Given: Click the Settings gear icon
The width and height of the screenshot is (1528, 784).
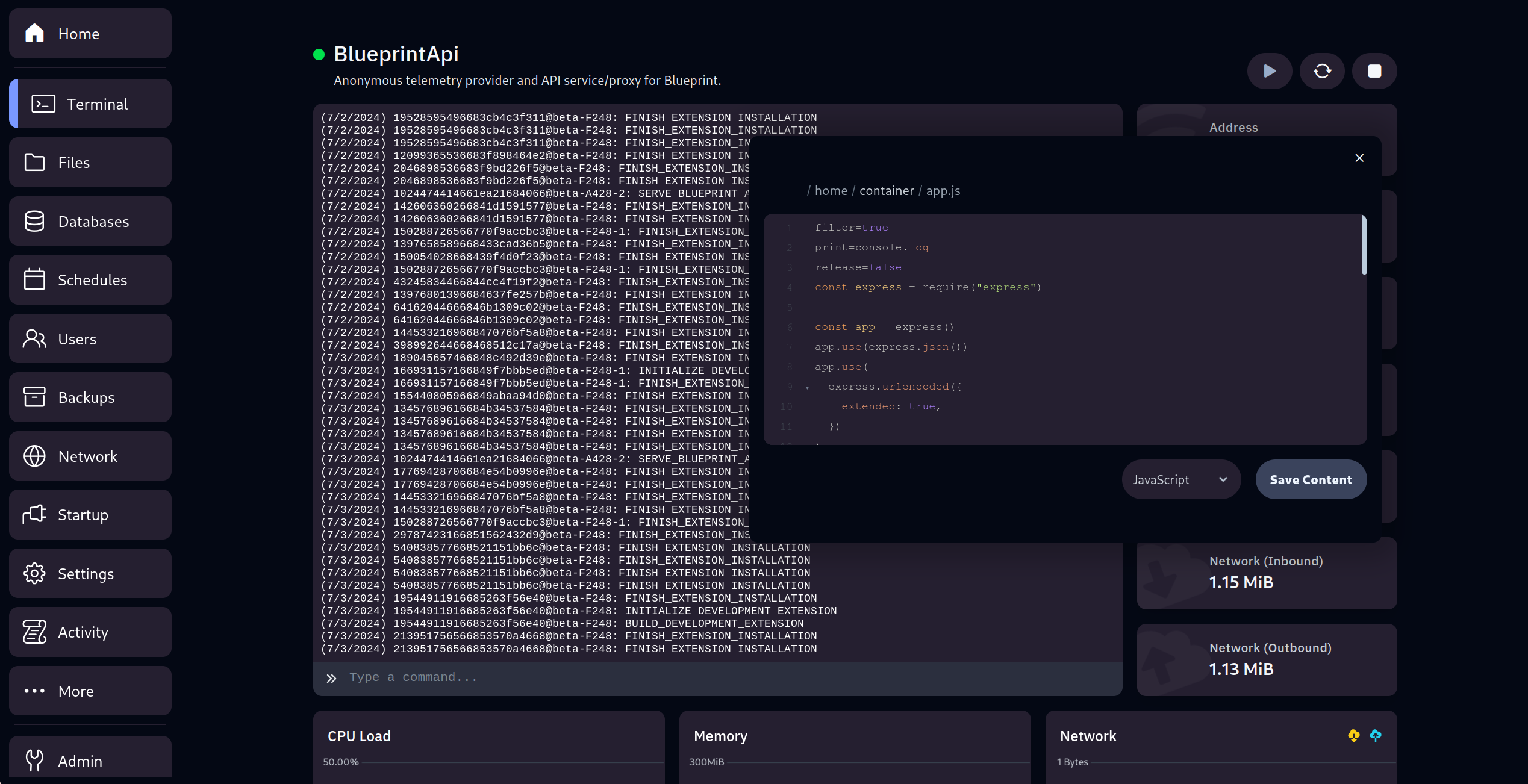Looking at the screenshot, I should point(34,574).
